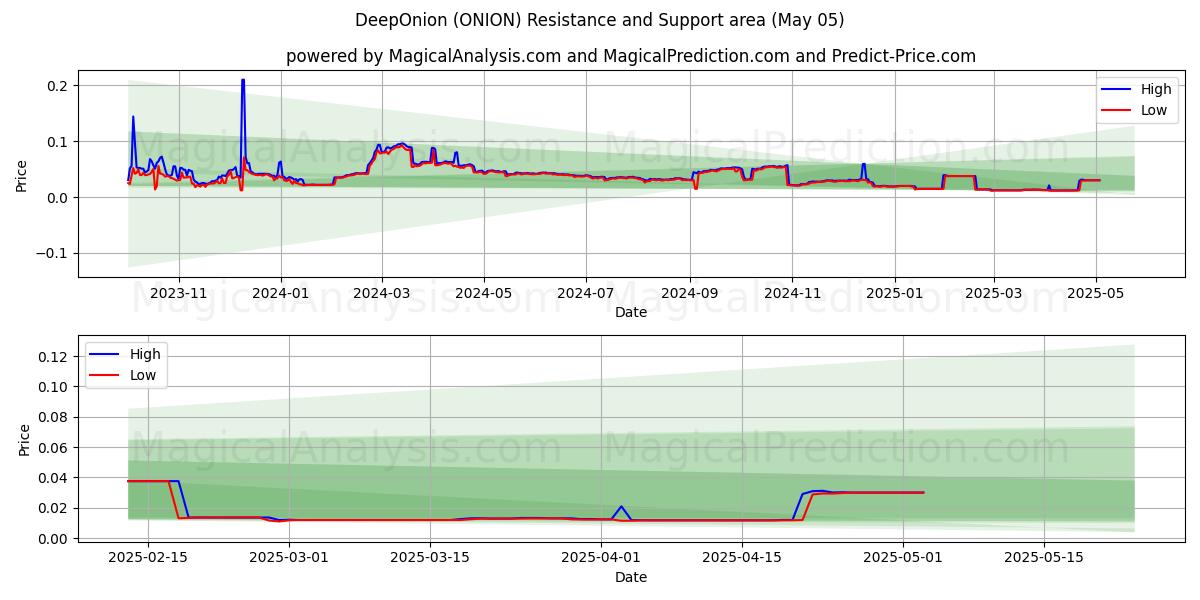Click the "0.12" price tick on bottom chart
The image size is (1200, 600).
(x=53, y=357)
